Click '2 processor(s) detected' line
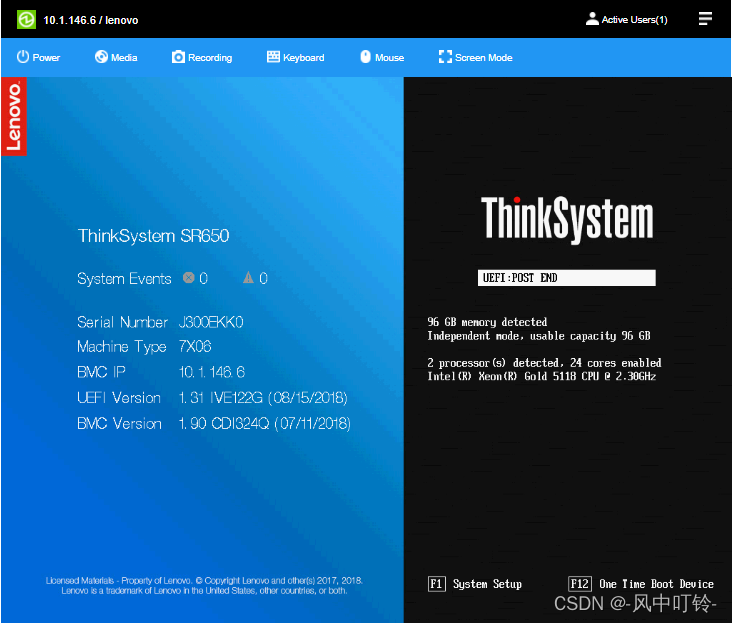This screenshot has height=623, width=733. pyautogui.click(x=544, y=363)
